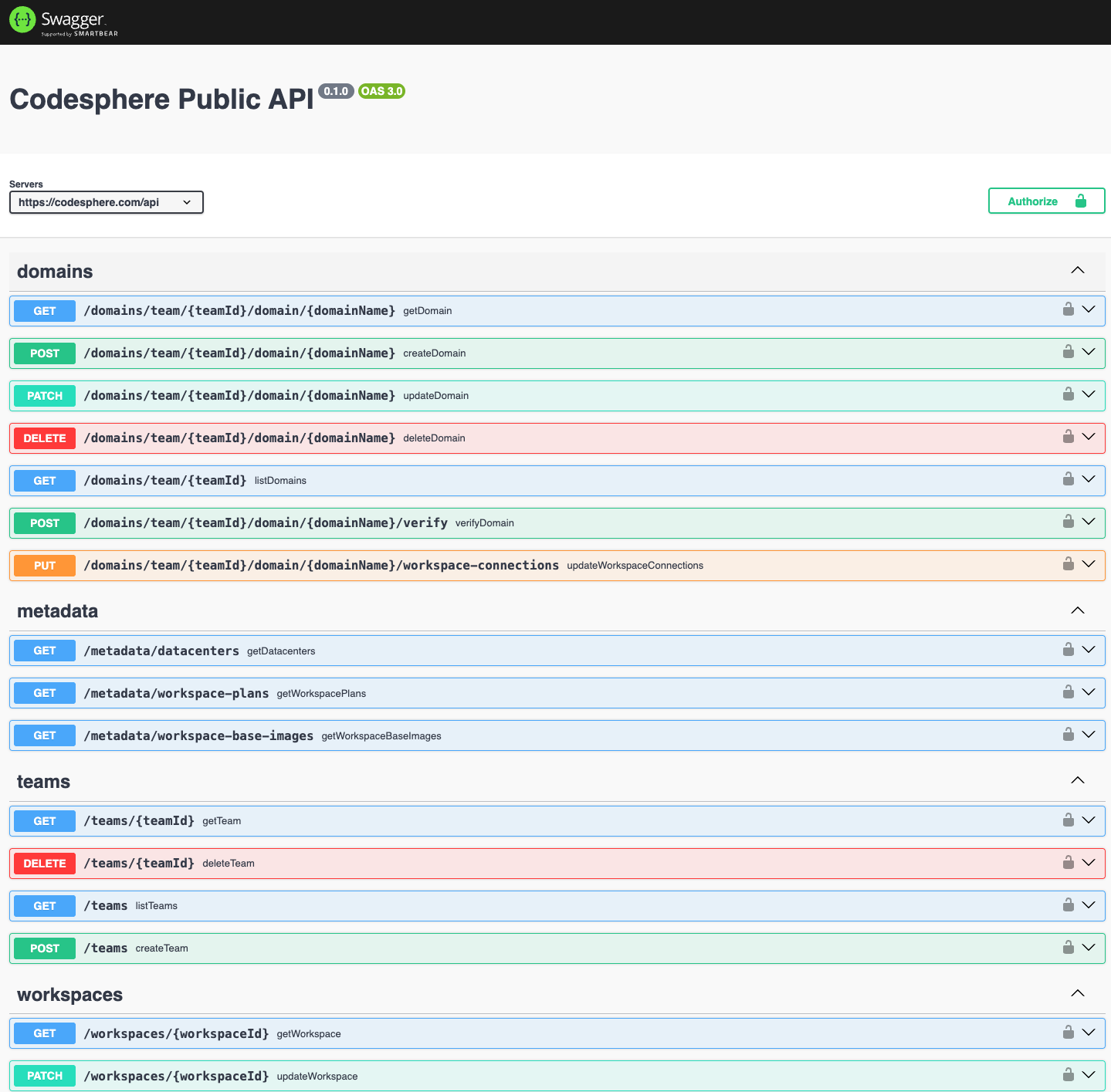Open the Servers dropdown selector
1111x1092 pixels.
106,201
